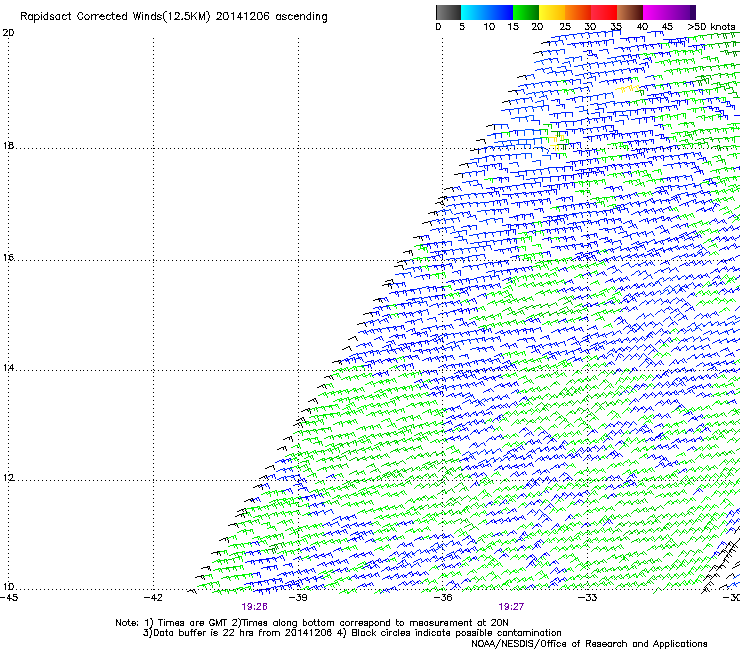This screenshot has width=740, height=650.
Task: Click the longitude label '-42'
Action: click(153, 598)
